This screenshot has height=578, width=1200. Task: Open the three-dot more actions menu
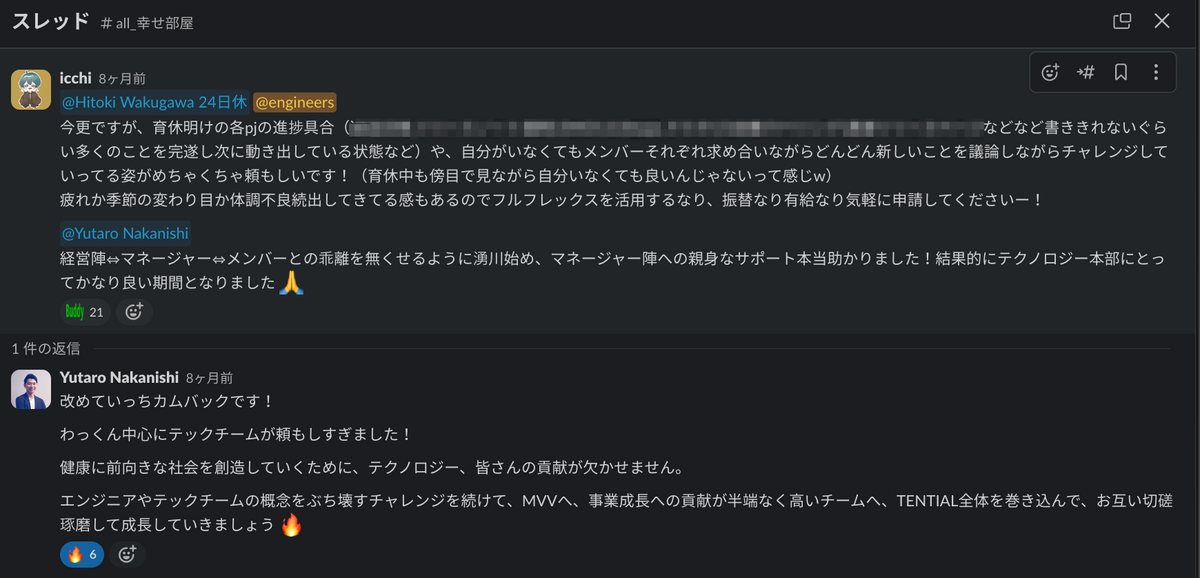(1155, 72)
